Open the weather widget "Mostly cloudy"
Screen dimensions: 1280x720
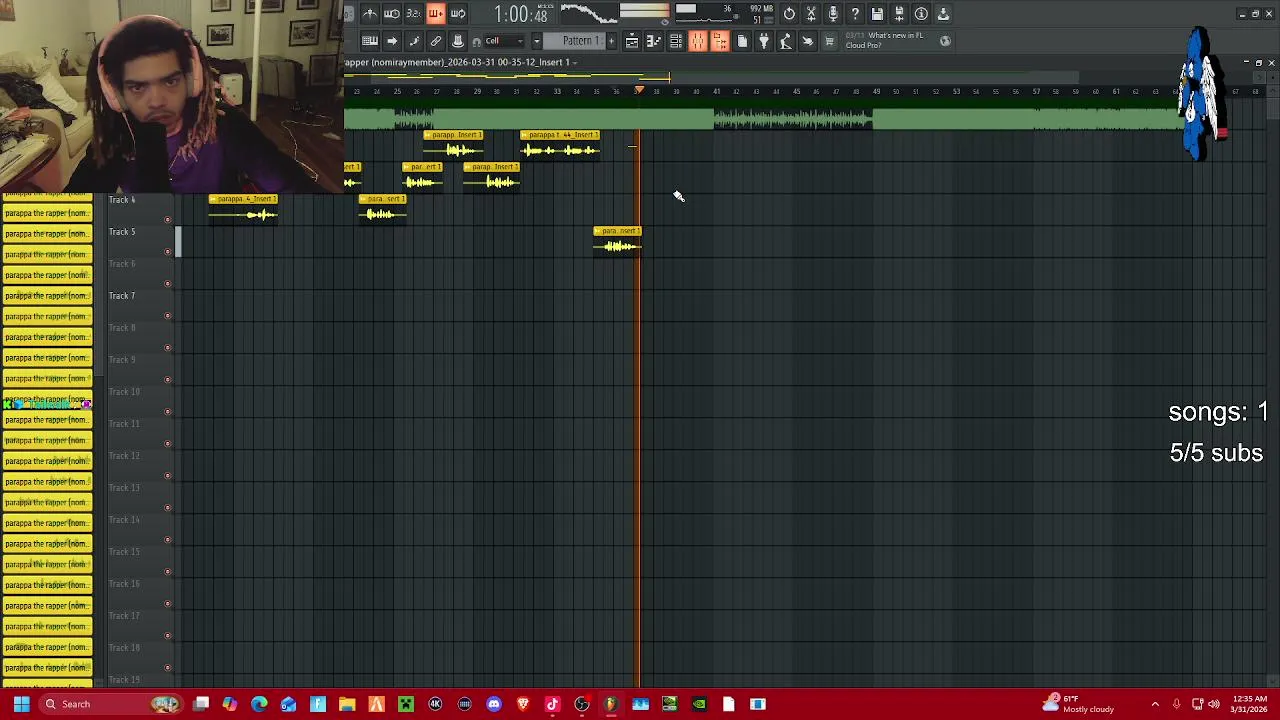[1077, 704]
